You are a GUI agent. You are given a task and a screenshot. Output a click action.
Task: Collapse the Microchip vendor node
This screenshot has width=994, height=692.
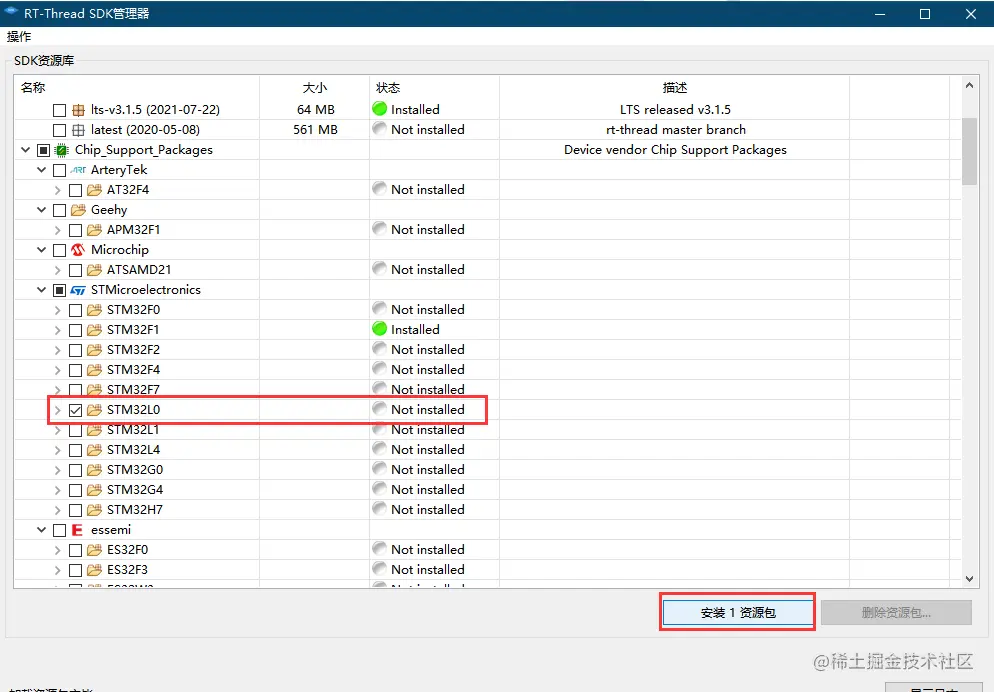(x=42, y=250)
